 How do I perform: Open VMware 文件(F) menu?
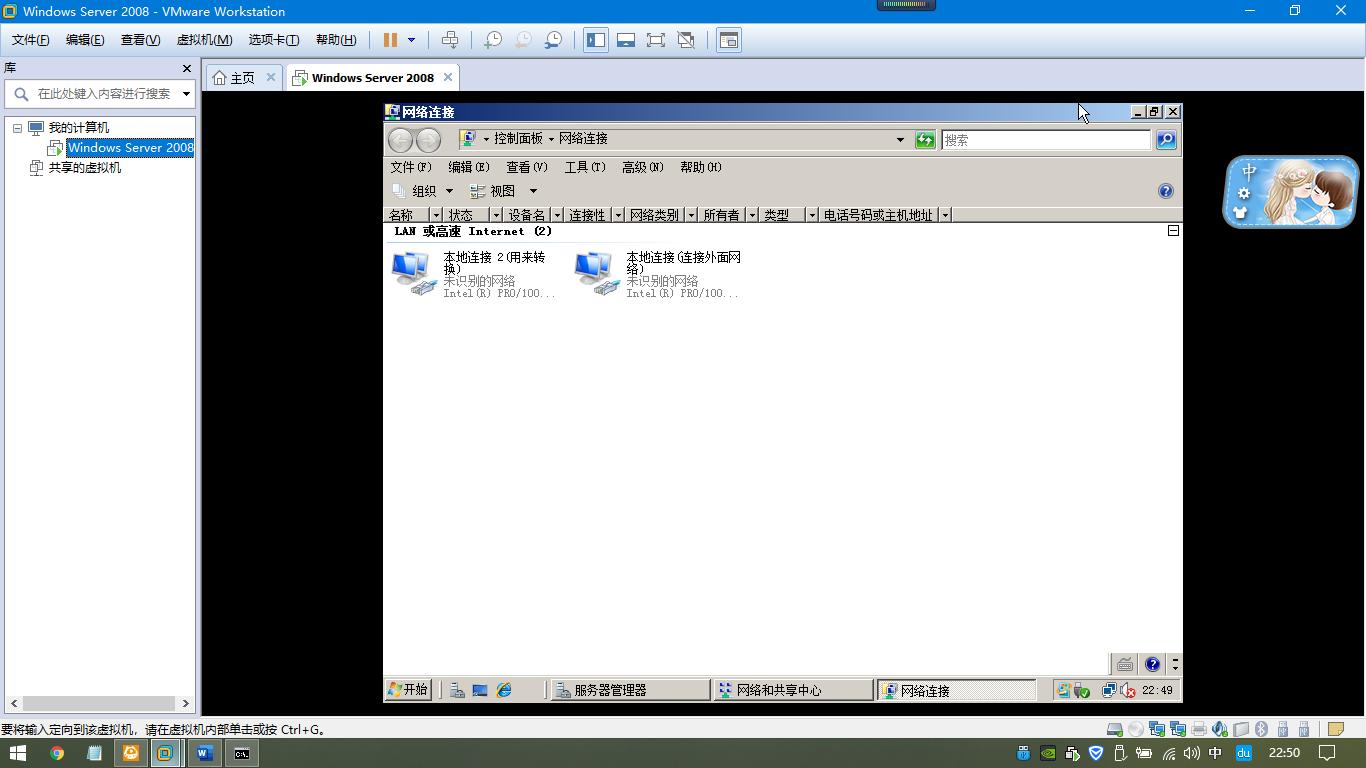[x=30, y=40]
